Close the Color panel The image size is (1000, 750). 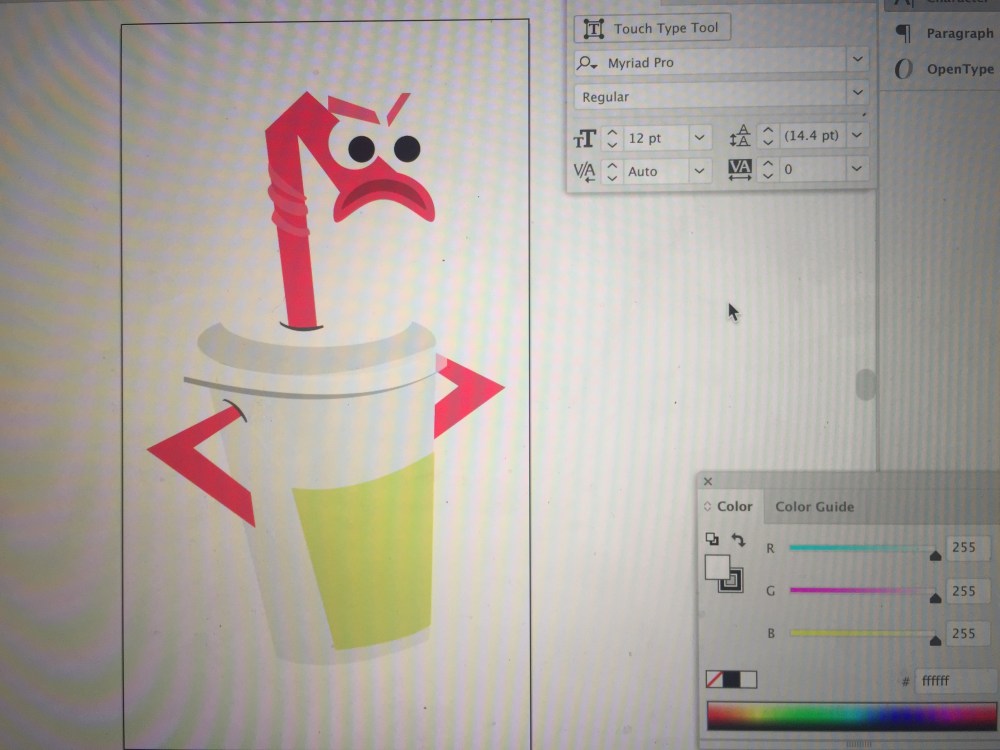coord(708,482)
